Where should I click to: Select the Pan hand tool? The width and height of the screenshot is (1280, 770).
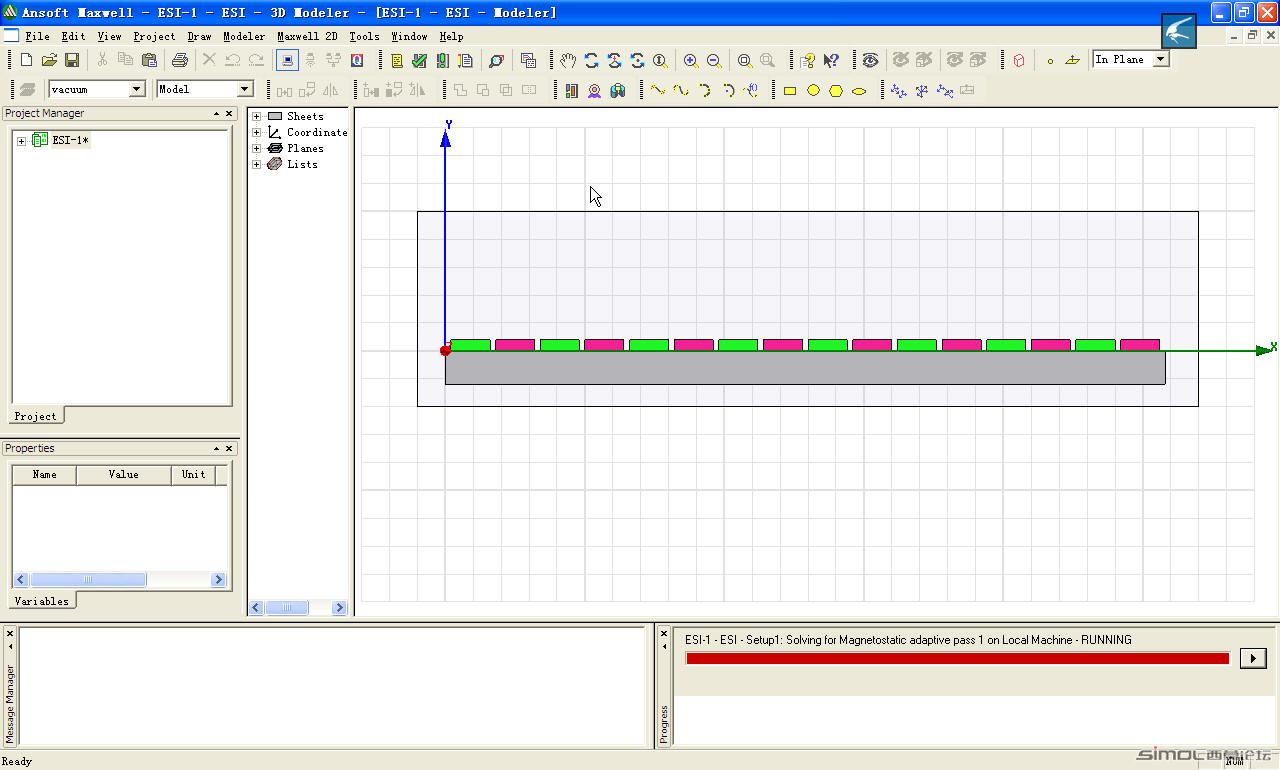pos(568,60)
